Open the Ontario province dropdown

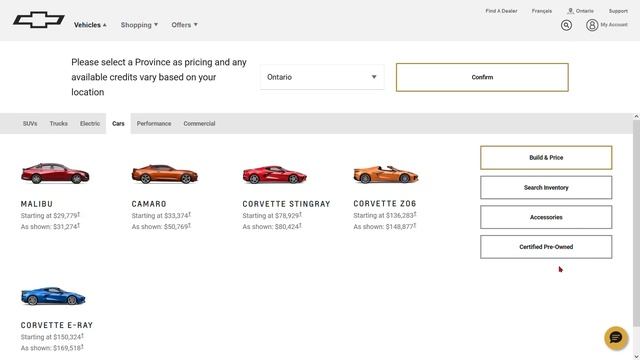pos(322,77)
